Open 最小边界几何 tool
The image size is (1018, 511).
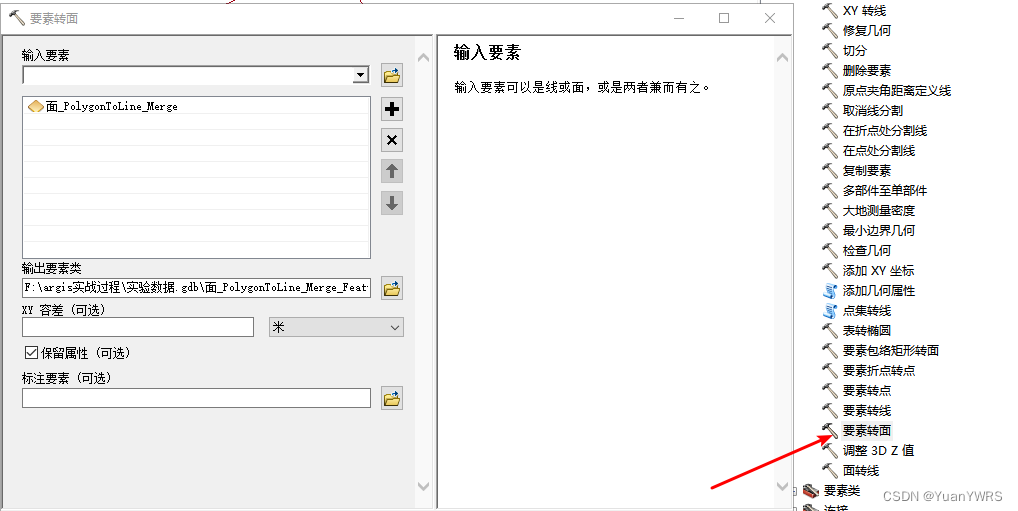[878, 231]
